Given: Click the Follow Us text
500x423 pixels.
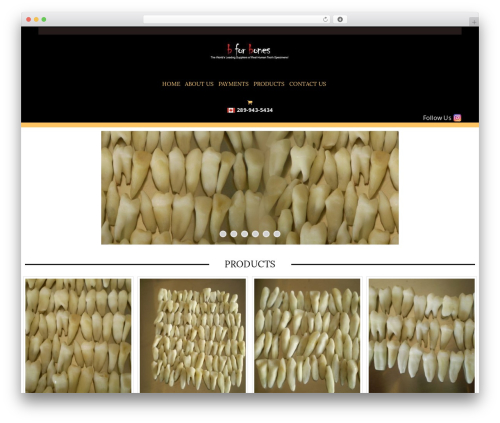Looking at the screenshot, I should pyautogui.click(x=437, y=118).
